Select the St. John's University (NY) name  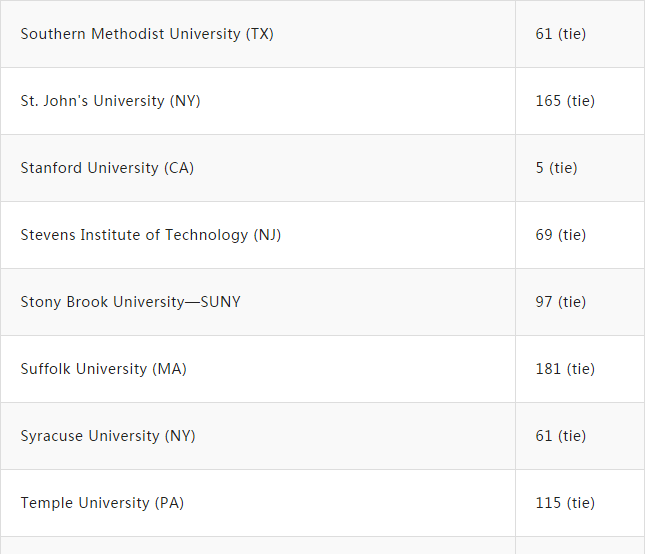coord(110,101)
